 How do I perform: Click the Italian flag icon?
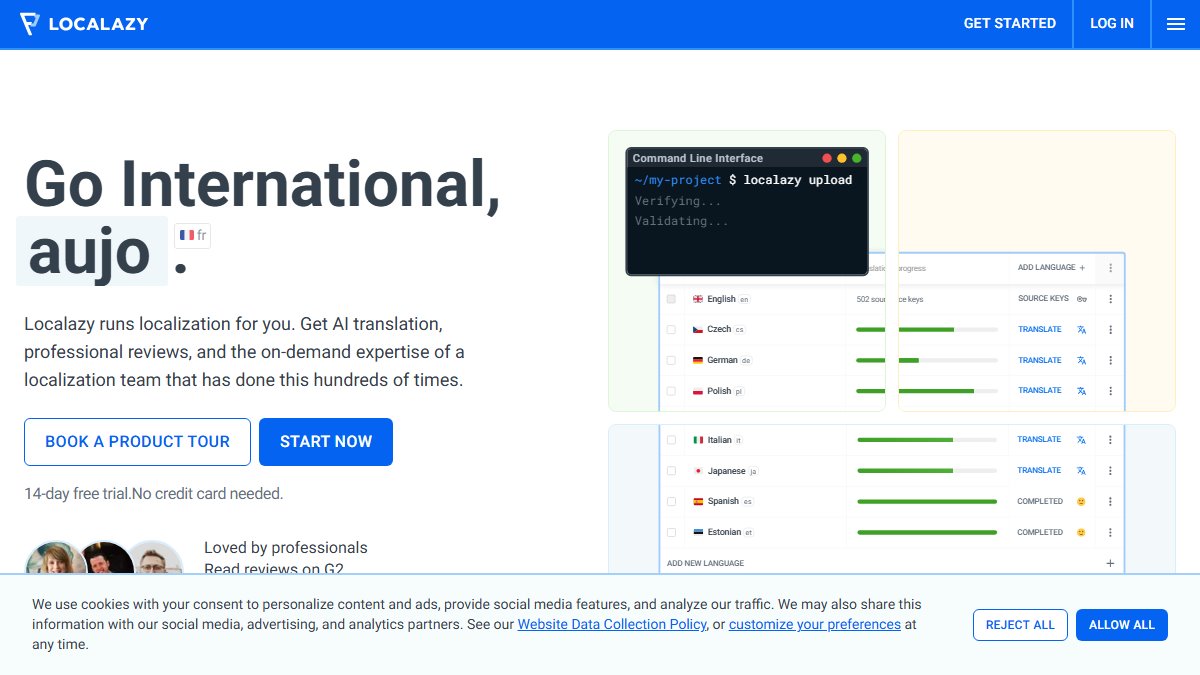pos(698,440)
